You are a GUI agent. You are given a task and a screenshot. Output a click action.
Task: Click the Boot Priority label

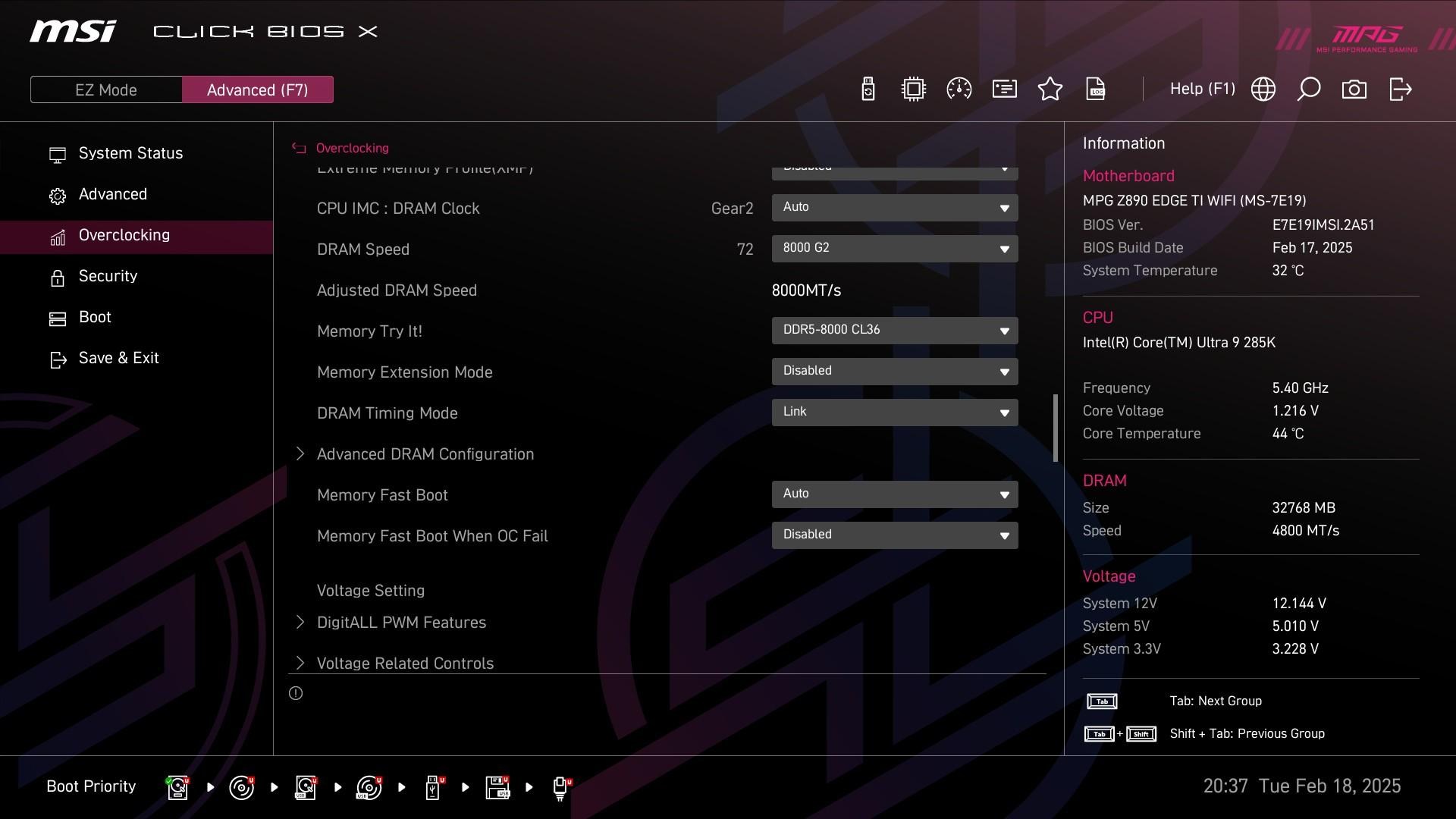(91, 786)
